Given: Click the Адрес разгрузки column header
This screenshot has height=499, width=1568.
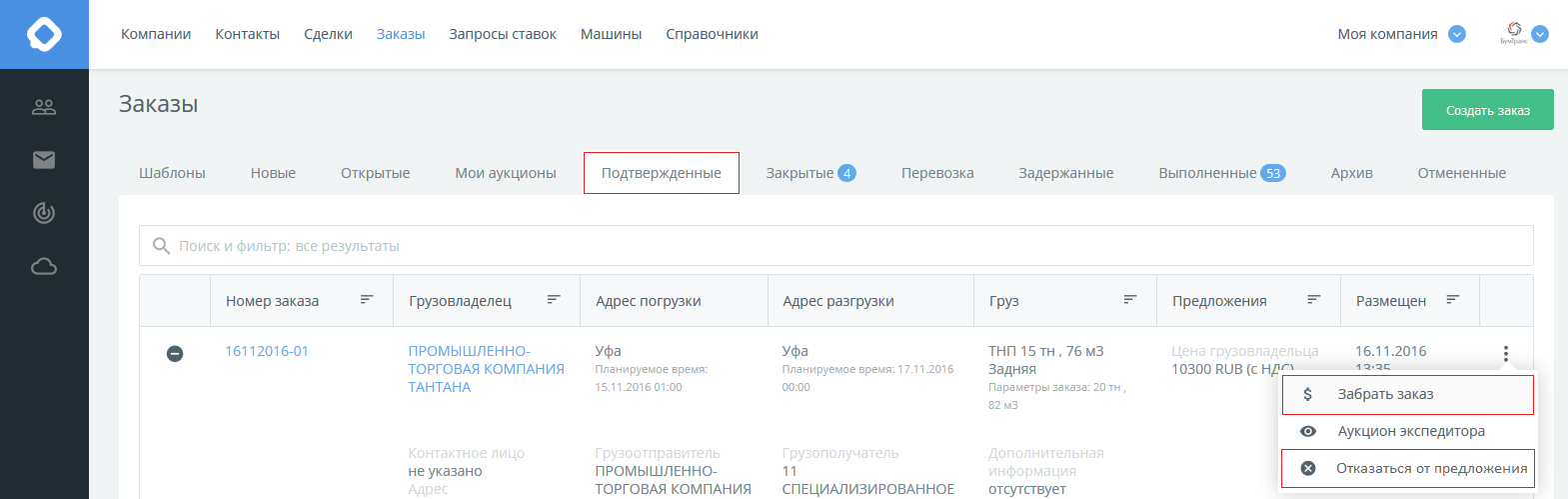Looking at the screenshot, I should pos(838,301).
